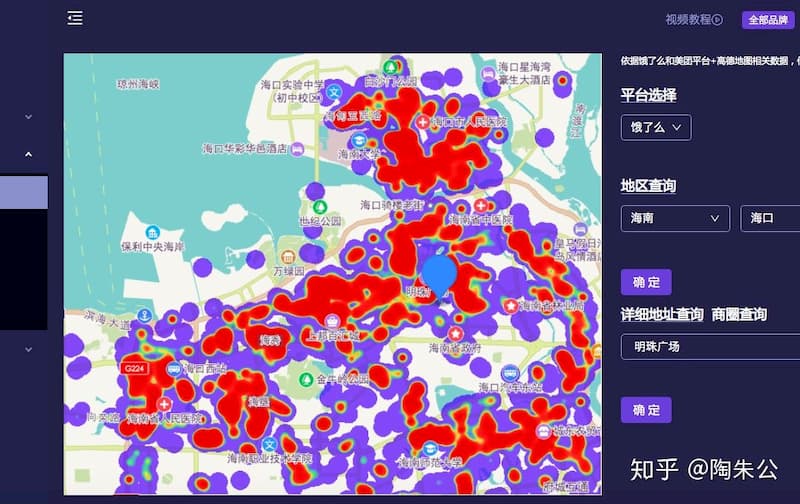Image resolution: width=800 pixels, height=504 pixels.
Task: Click the 皇马假日 hotel icon on map edge
Action: click(580, 229)
